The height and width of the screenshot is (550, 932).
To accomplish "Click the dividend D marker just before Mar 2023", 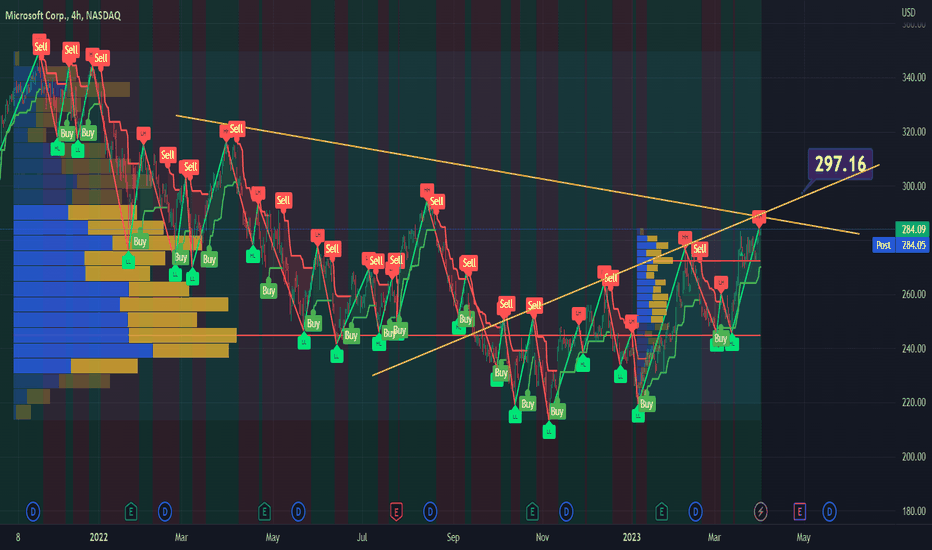I will (x=695, y=511).
